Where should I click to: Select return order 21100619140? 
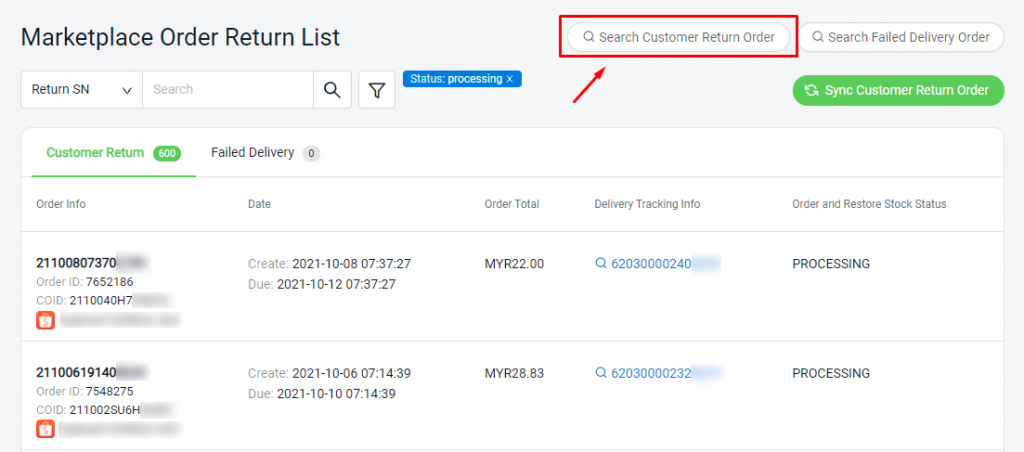point(77,372)
